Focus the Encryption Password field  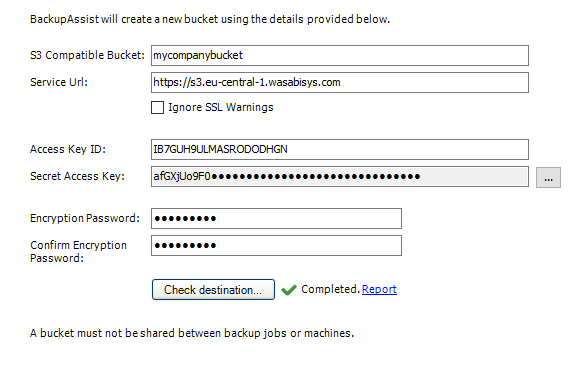[276, 219]
